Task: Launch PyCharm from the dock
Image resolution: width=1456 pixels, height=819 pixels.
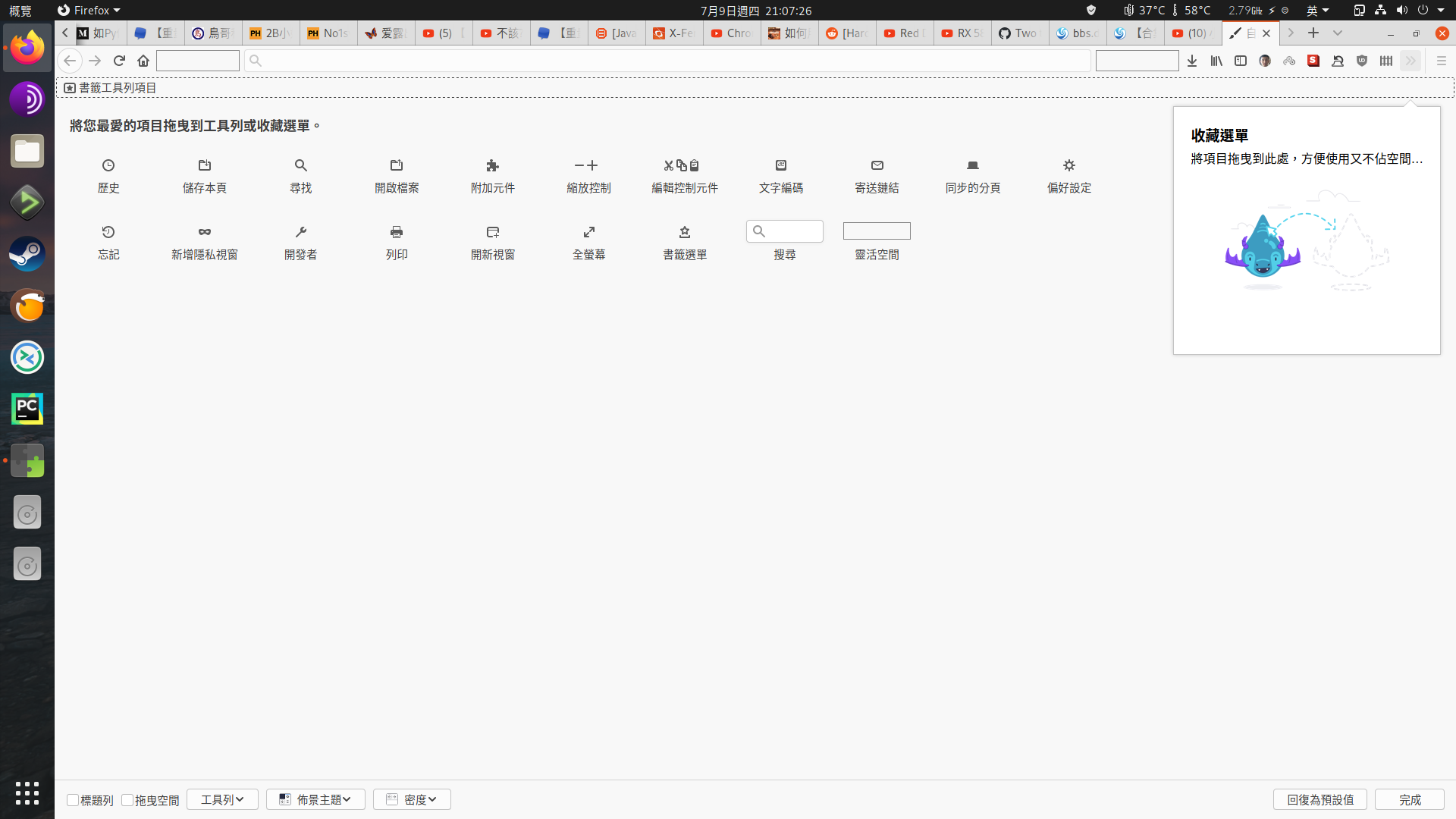Action: 27,409
